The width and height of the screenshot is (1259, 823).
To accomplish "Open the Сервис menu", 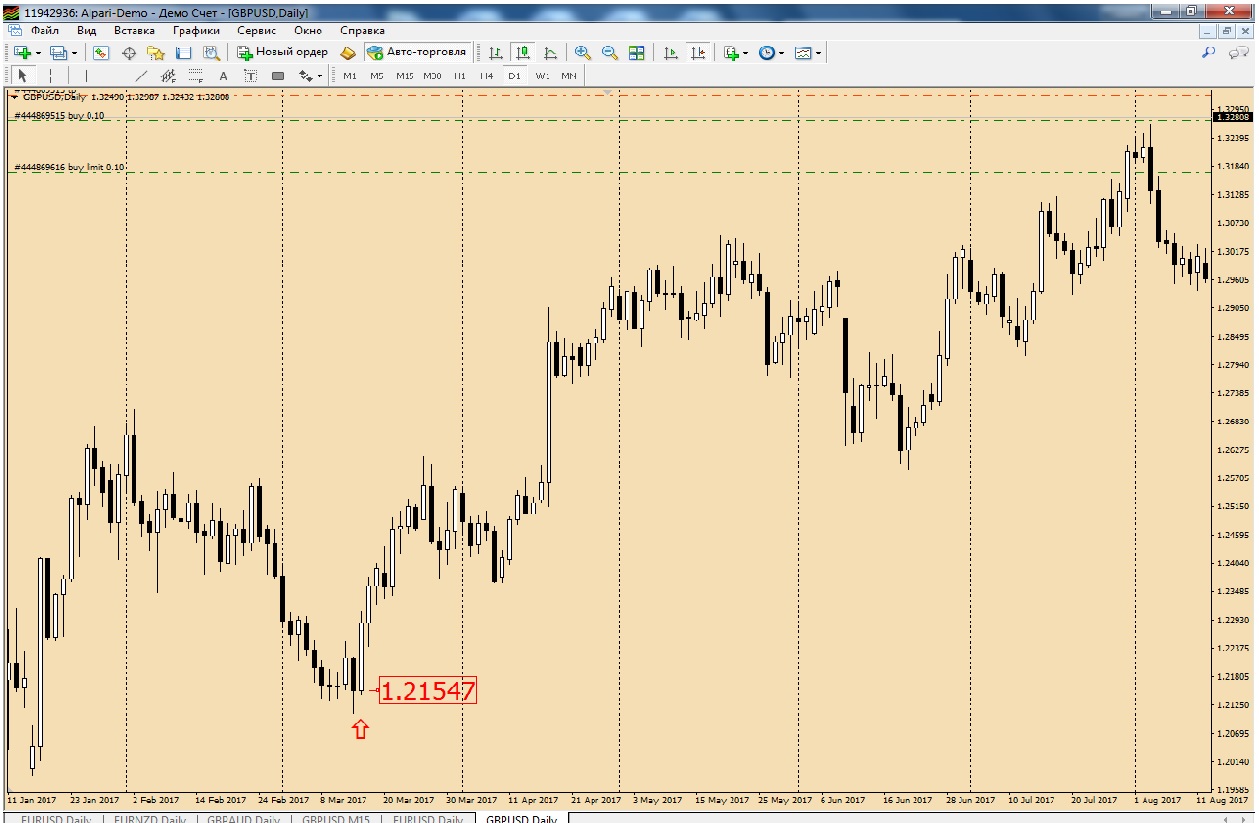I will pyautogui.click(x=257, y=30).
